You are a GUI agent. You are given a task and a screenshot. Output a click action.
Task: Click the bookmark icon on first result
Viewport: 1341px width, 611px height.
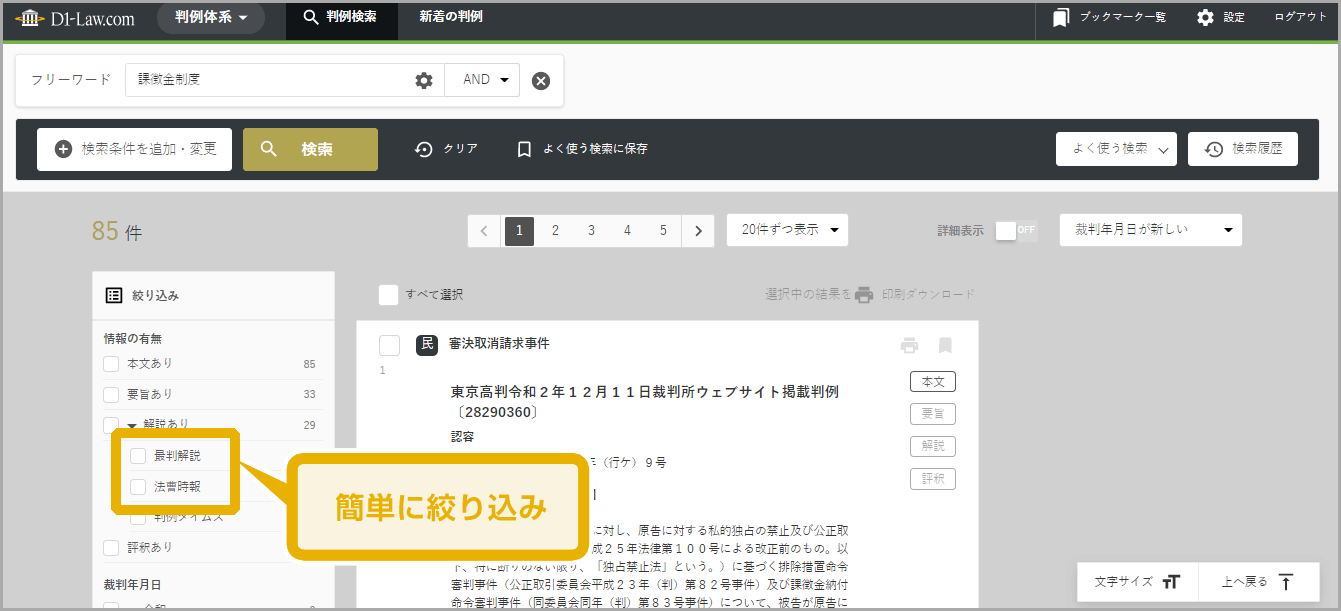(x=945, y=346)
